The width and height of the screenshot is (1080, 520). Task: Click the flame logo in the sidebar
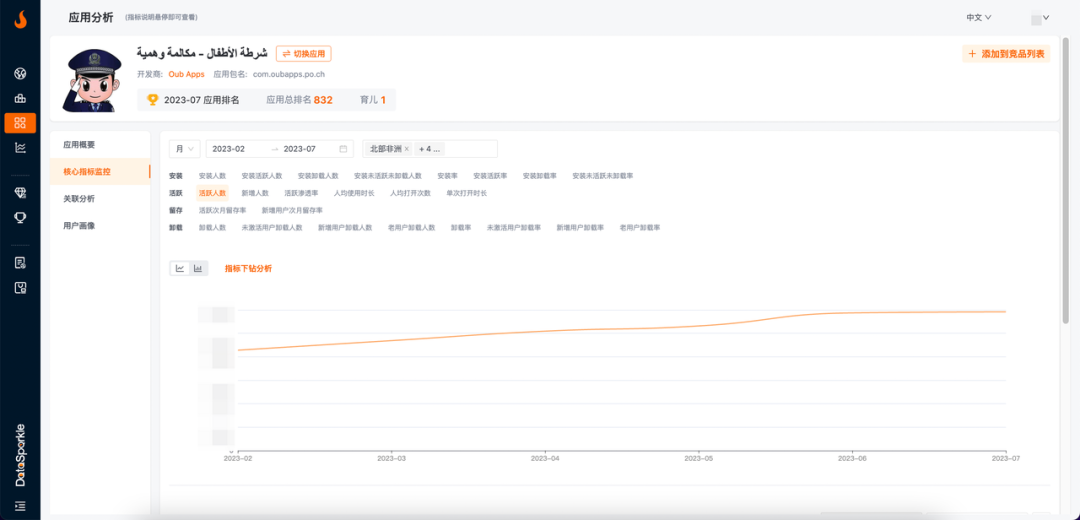coord(20,19)
